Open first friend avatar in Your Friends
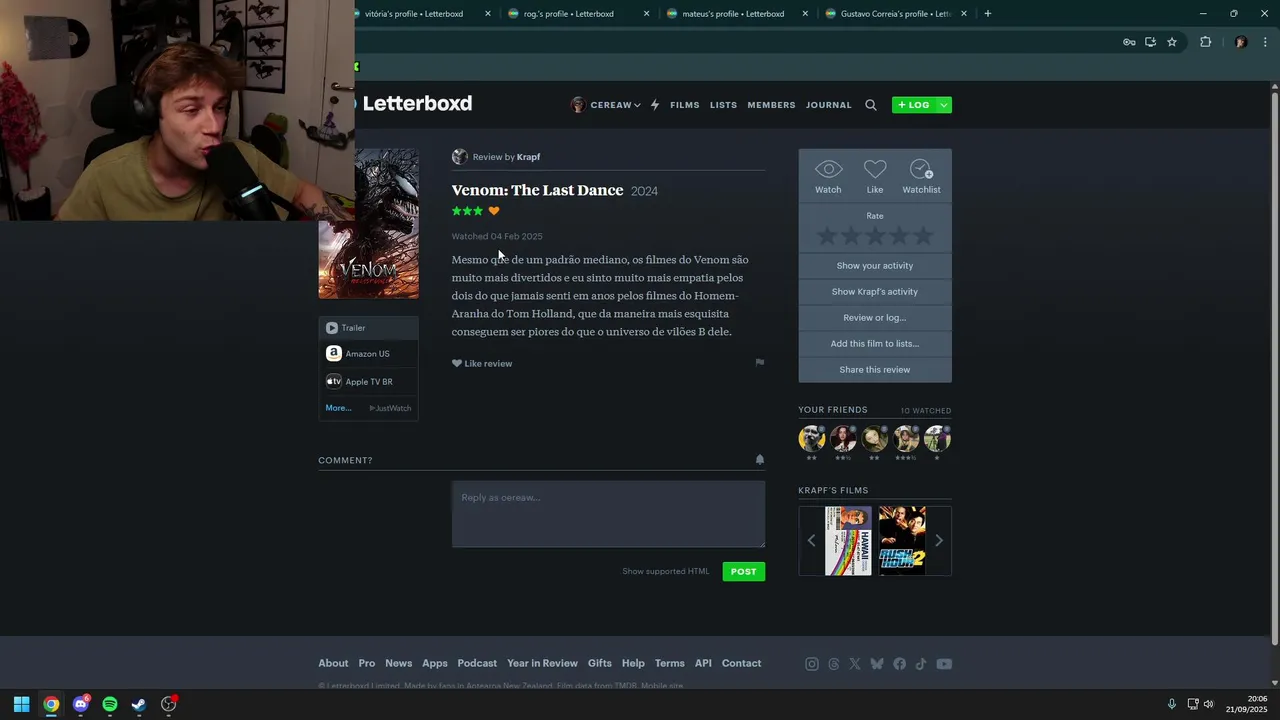1280x720 pixels. [x=812, y=438]
